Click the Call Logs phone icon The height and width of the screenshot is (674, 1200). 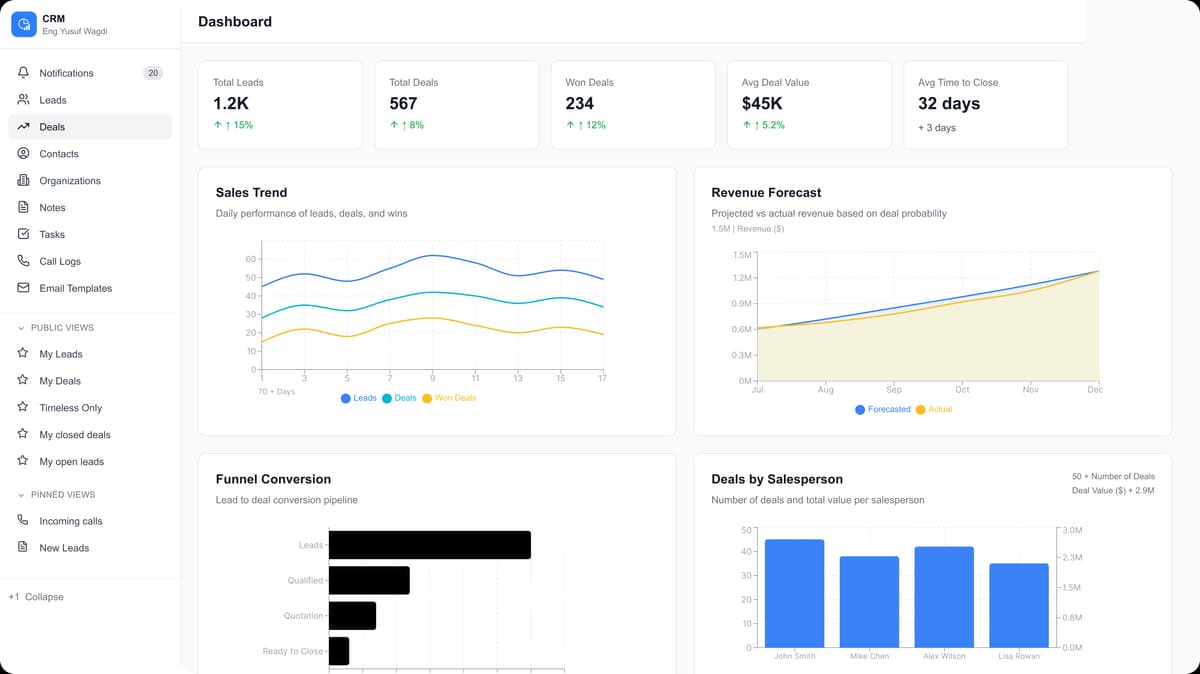pyautogui.click(x=23, y=261)
